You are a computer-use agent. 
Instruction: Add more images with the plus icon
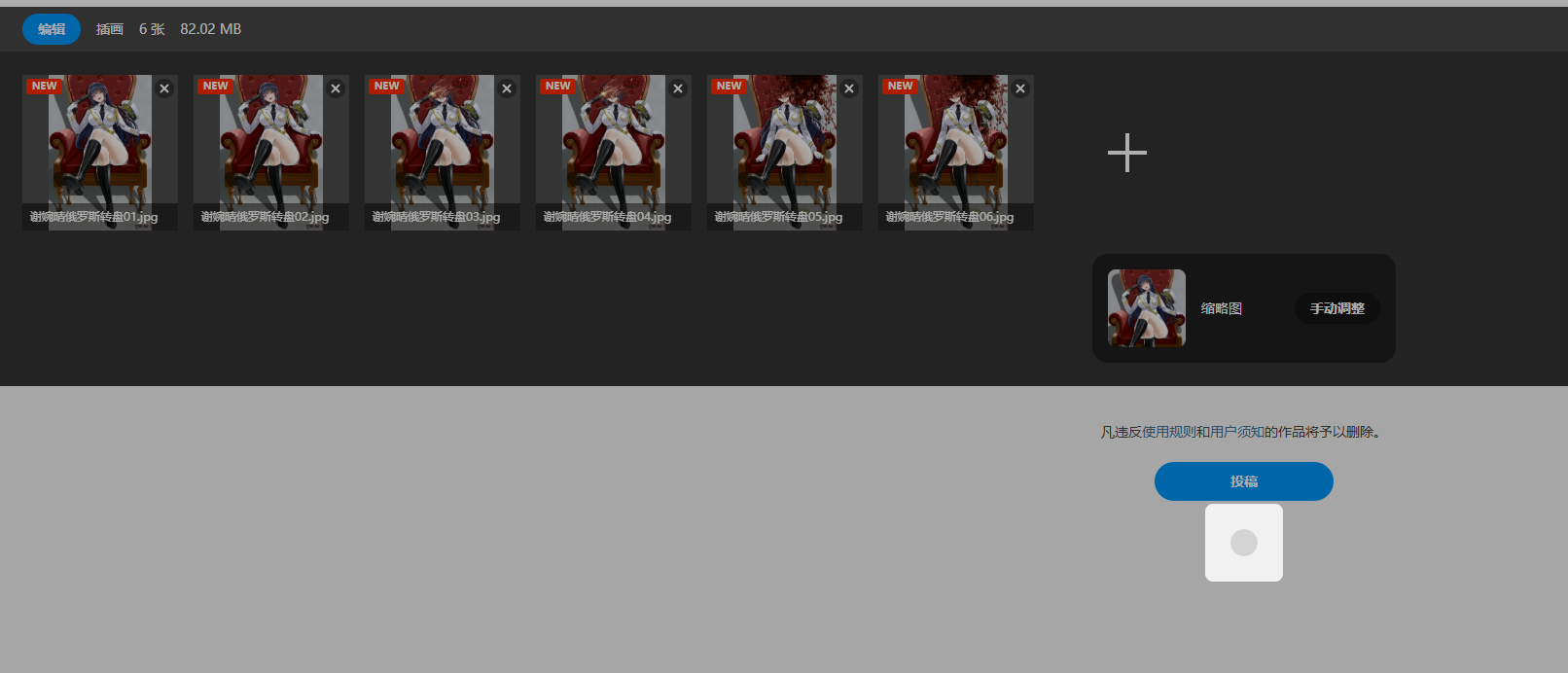(x=1127, y=153)
